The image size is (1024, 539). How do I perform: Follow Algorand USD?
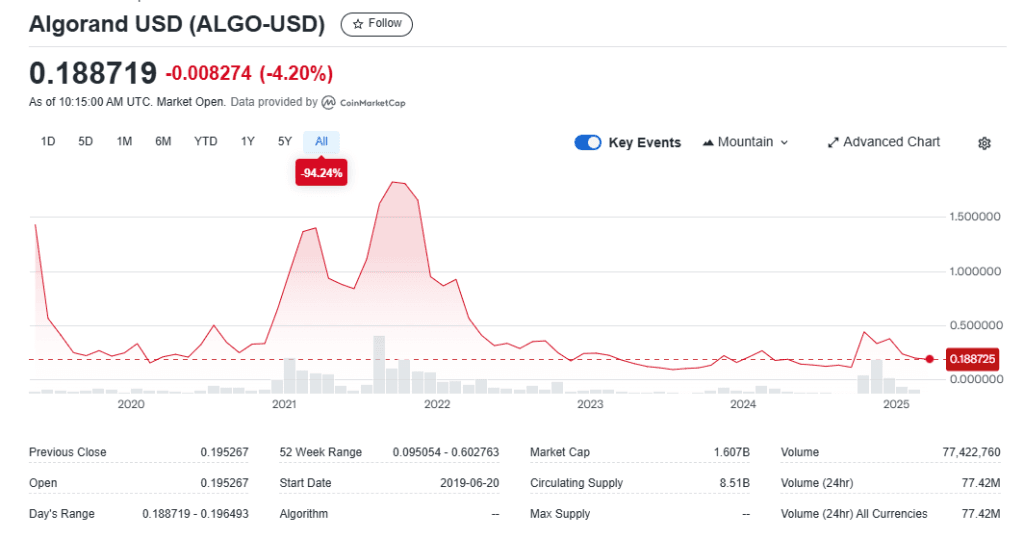(377, 24)
